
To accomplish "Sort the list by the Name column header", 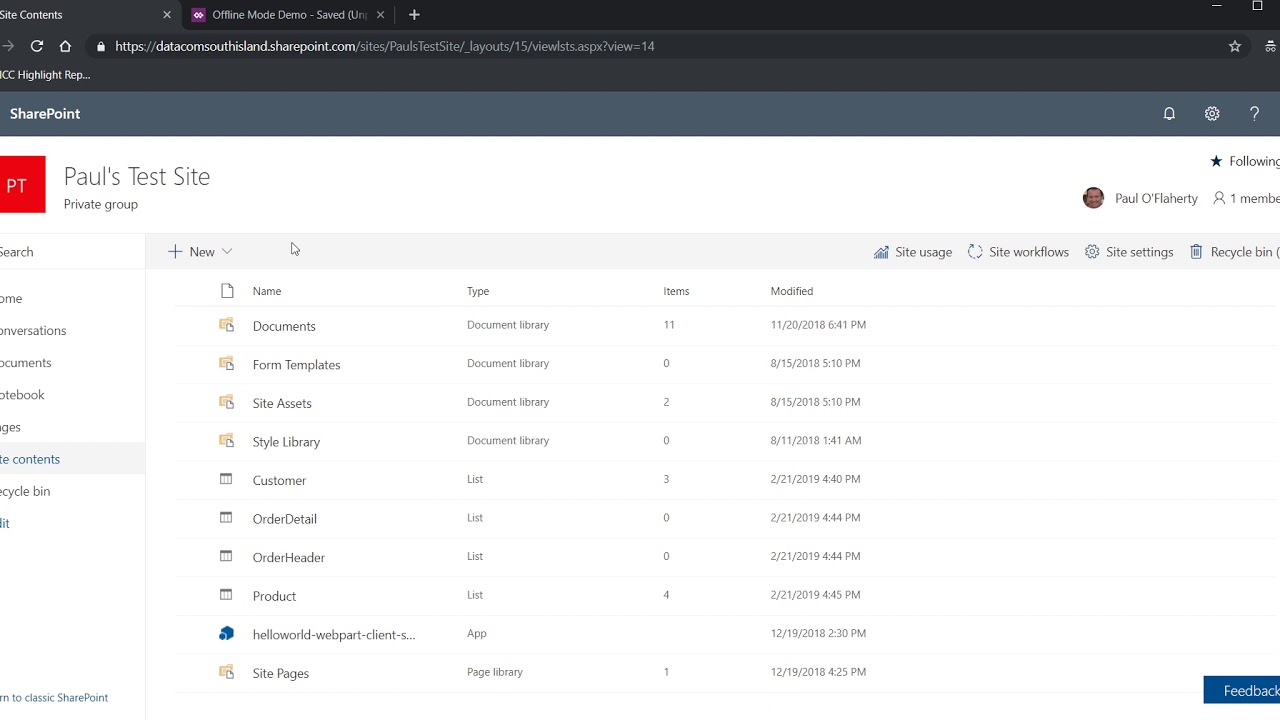I will [x=267, y=291].
